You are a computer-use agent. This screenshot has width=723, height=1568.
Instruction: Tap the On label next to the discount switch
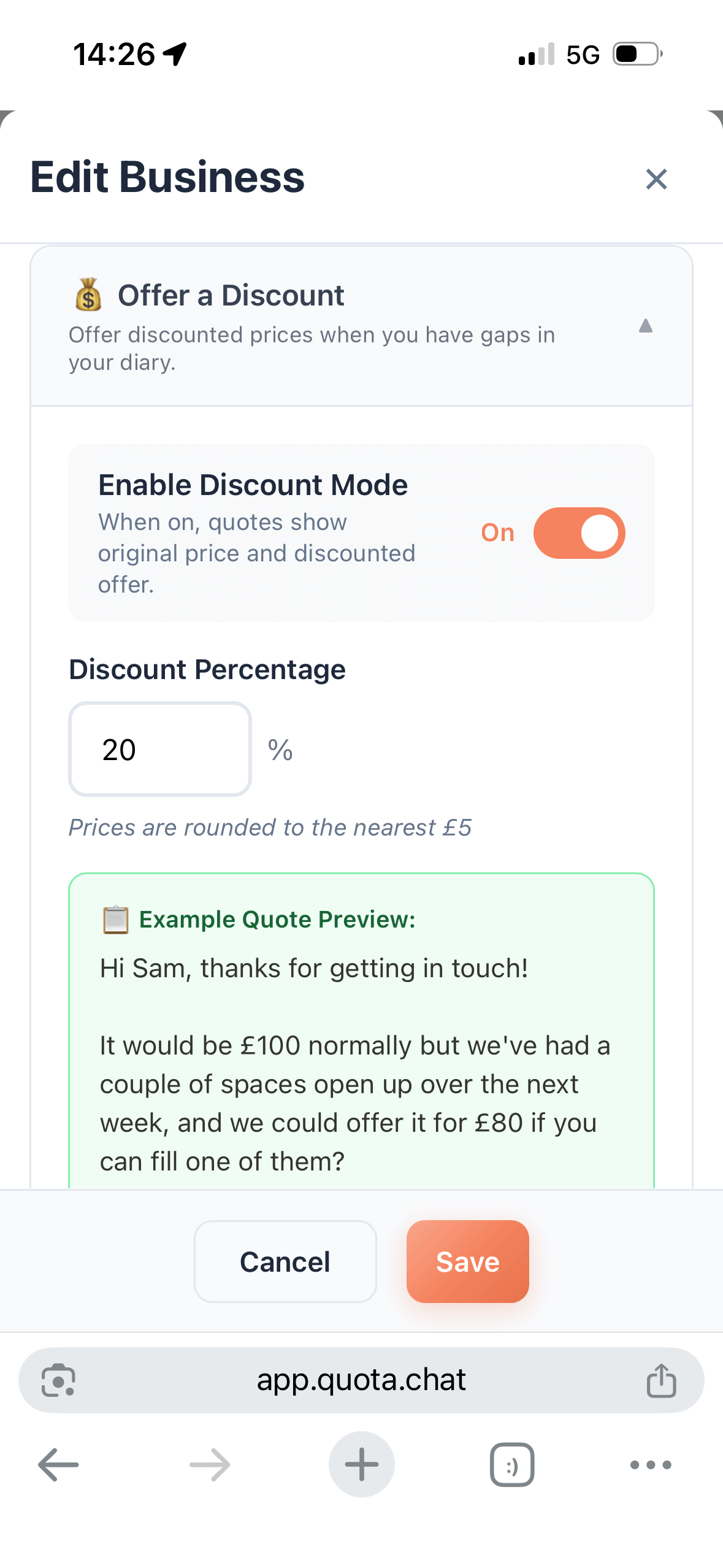498,533
